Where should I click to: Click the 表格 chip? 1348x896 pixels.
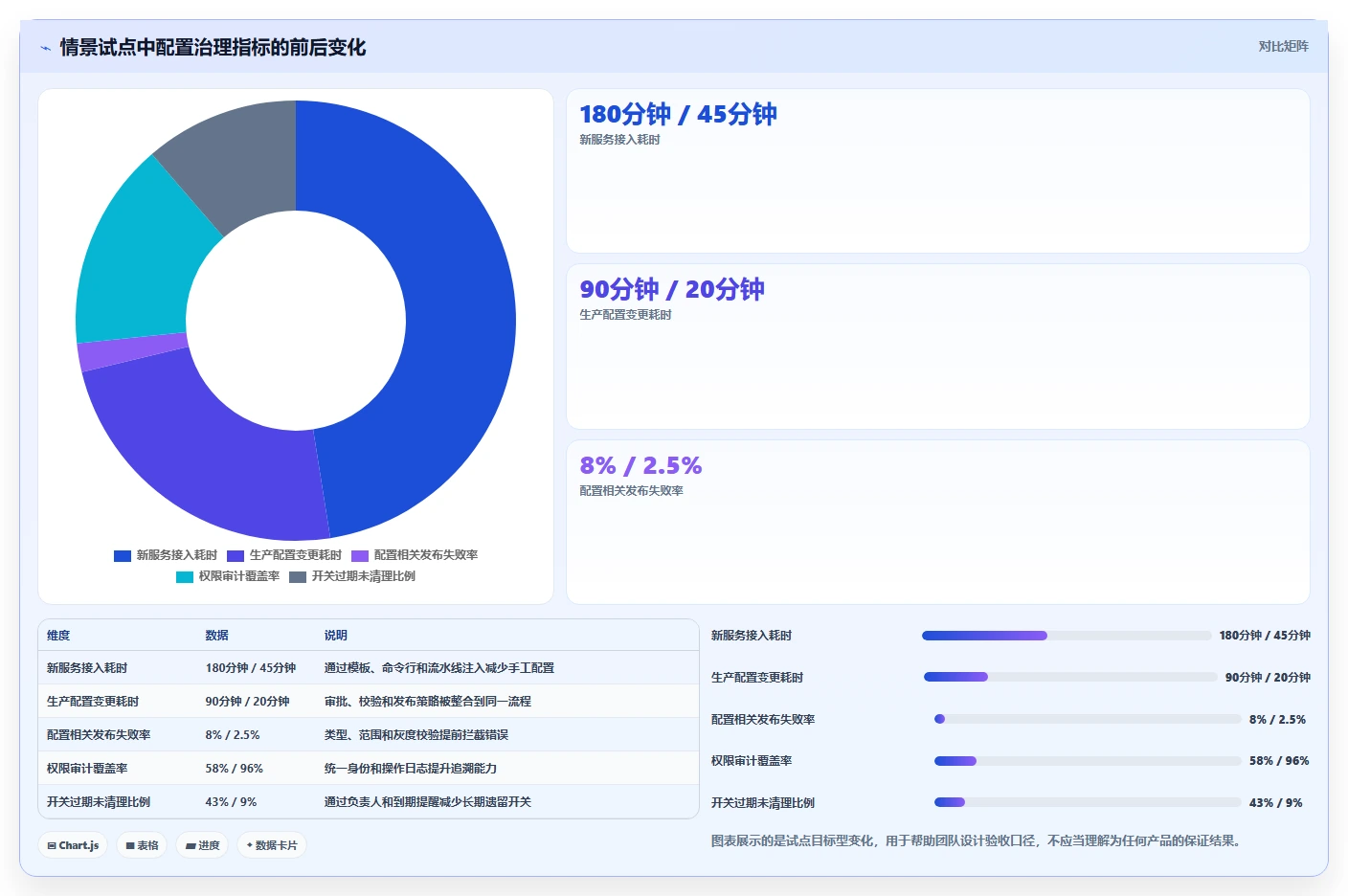point(142,845)
